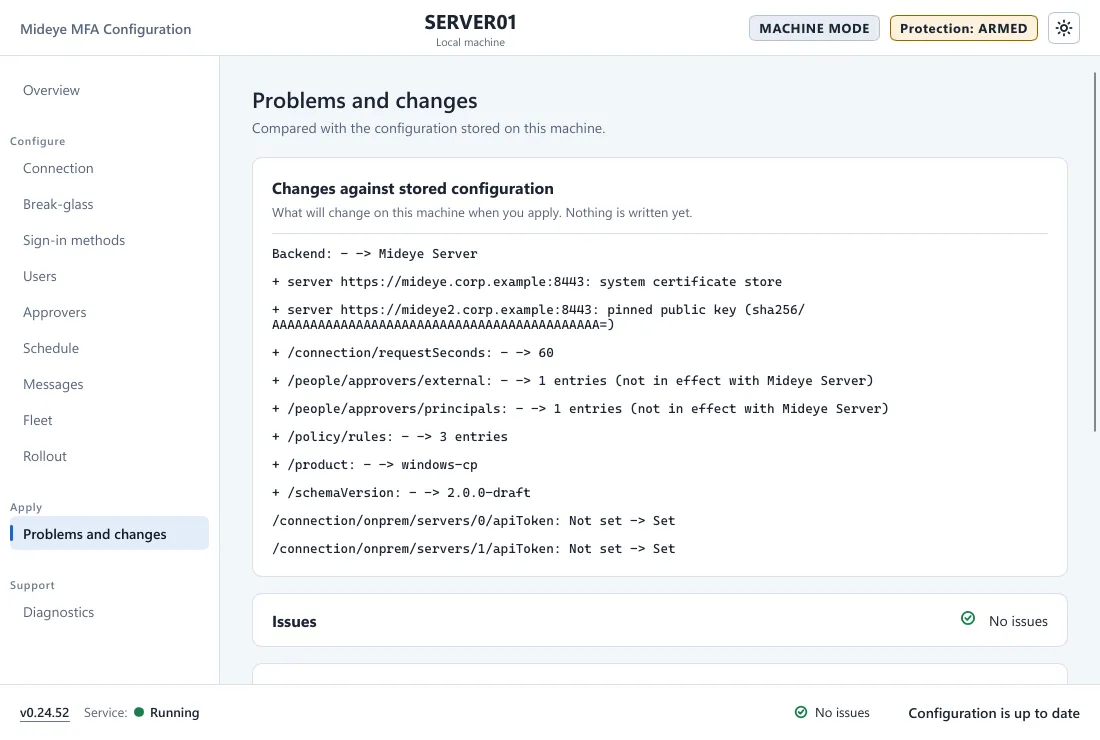Screen dimensions: 1100x740
Task: Click the Issues card heading
Action: (x=294, y=621)
